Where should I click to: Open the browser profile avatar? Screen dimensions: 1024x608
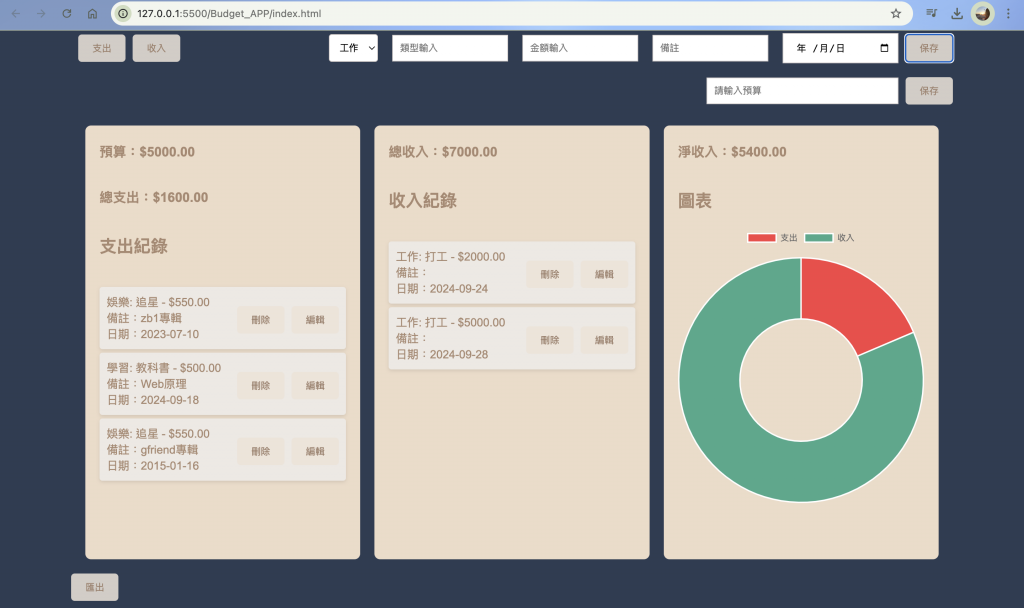[x=982, y=13]
